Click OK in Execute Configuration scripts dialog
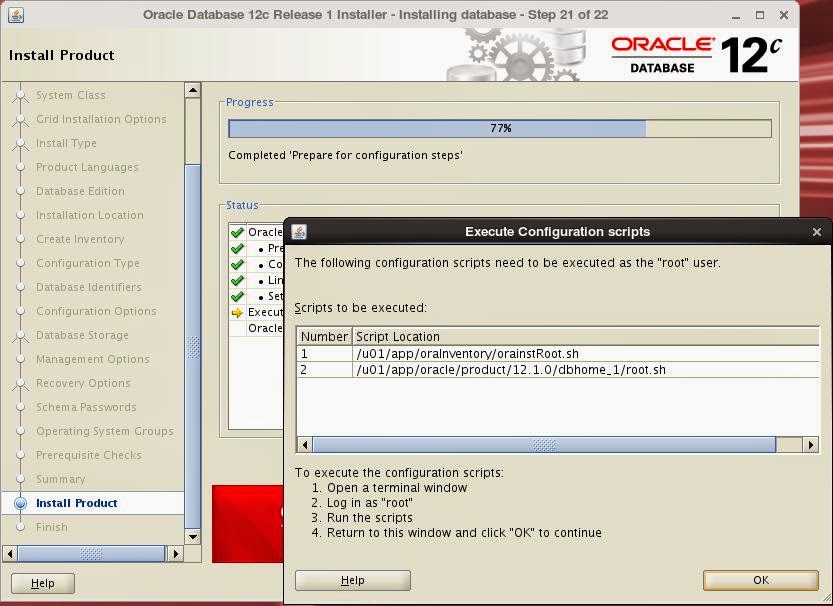This screenshot has width=833, height=606. 760,580
